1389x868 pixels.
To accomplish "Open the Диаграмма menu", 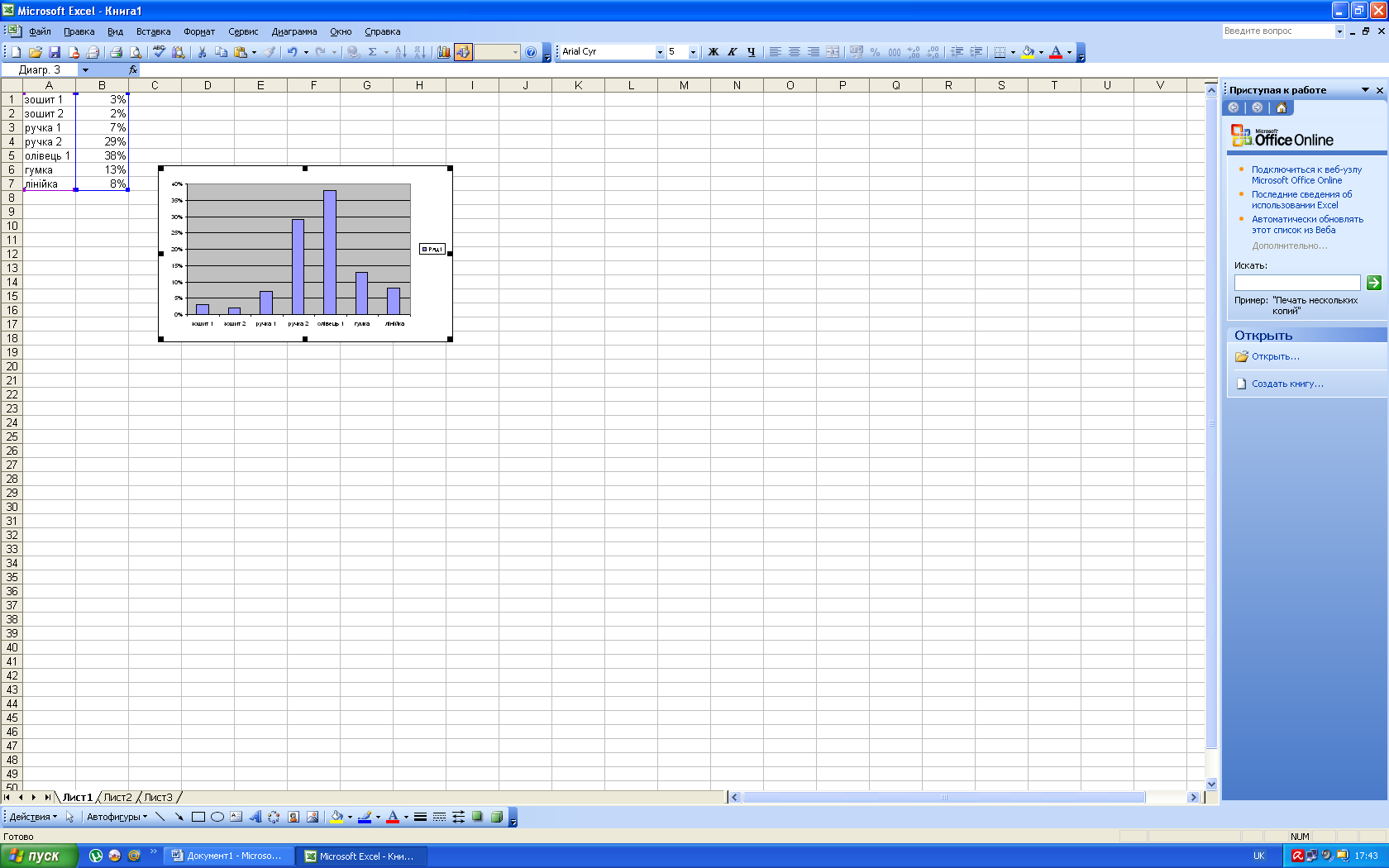I will click(x=294, y=31).
